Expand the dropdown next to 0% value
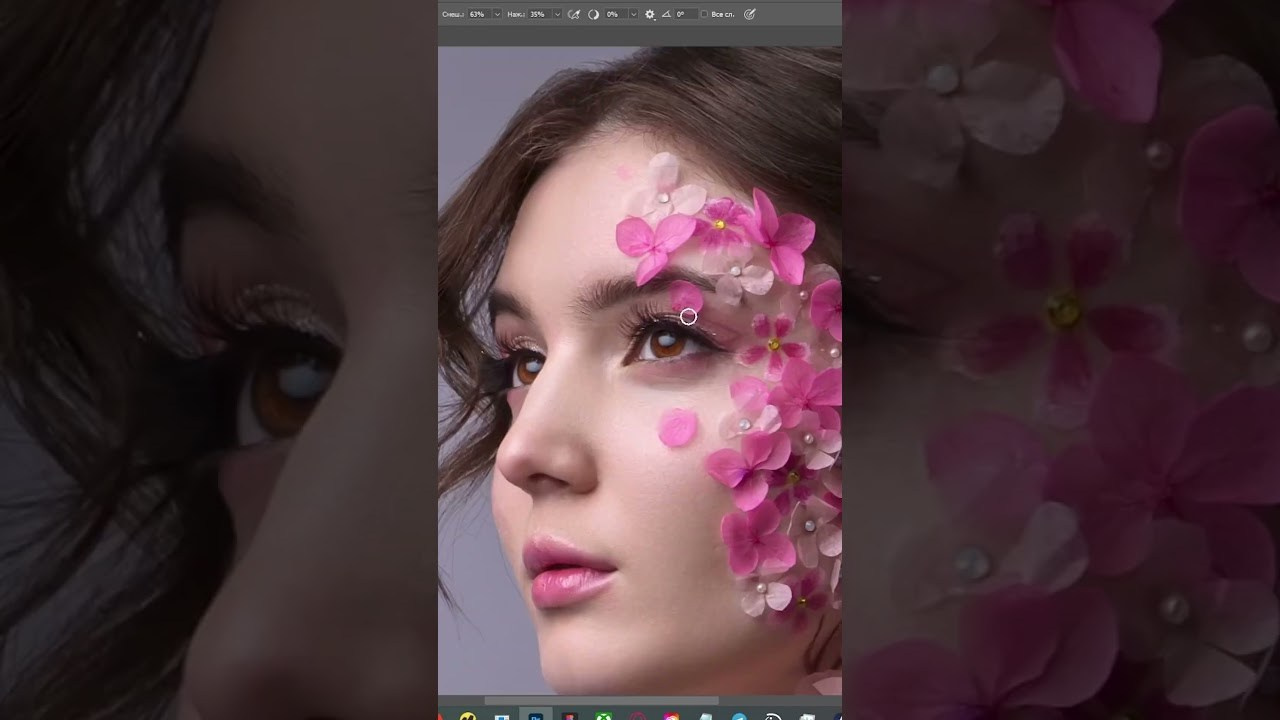The image size is (1280, 720). point(632,14)
